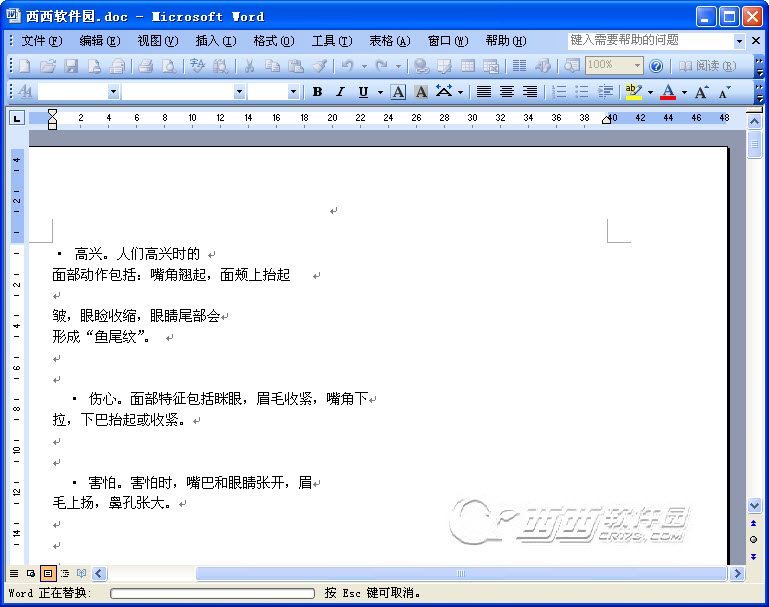Click the 阅读(R) reading layout button

pyautogui.click(x=708, y=65)
